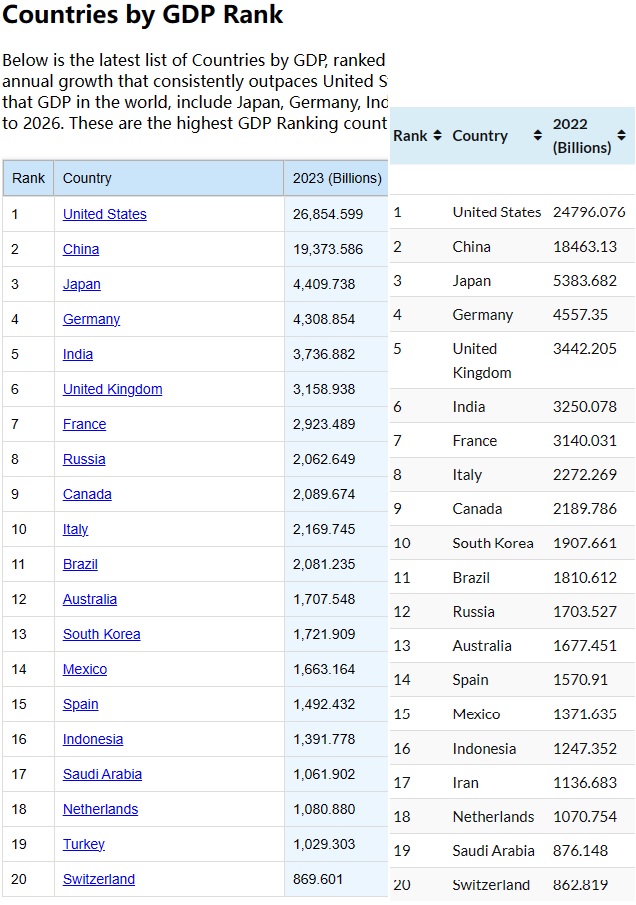Image resolution: width=636 pixels, height=905 pixels.
Task: Follow the Canada country link
Action: point(87,495)
